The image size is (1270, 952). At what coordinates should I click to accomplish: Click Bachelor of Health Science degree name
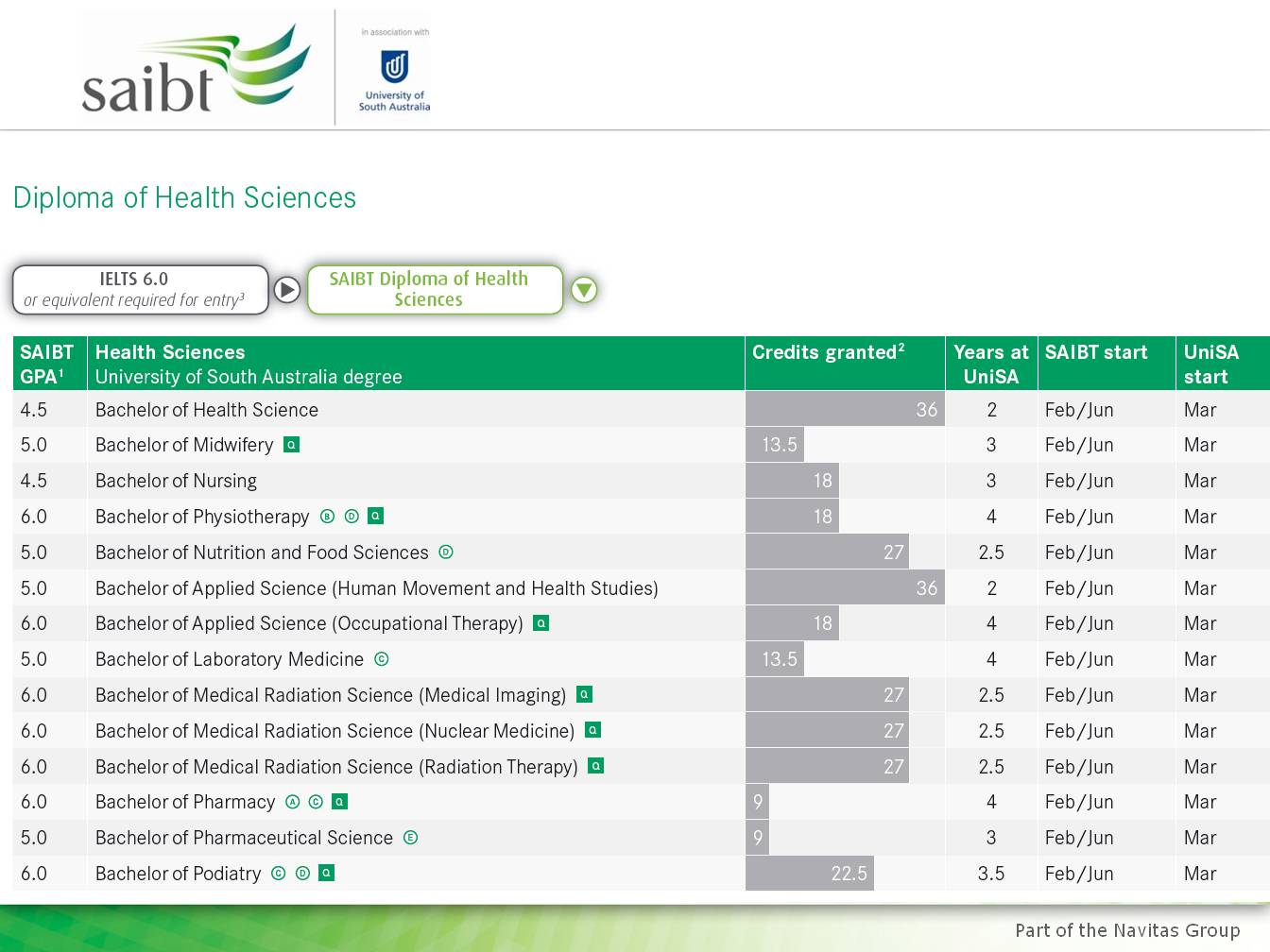207,410
